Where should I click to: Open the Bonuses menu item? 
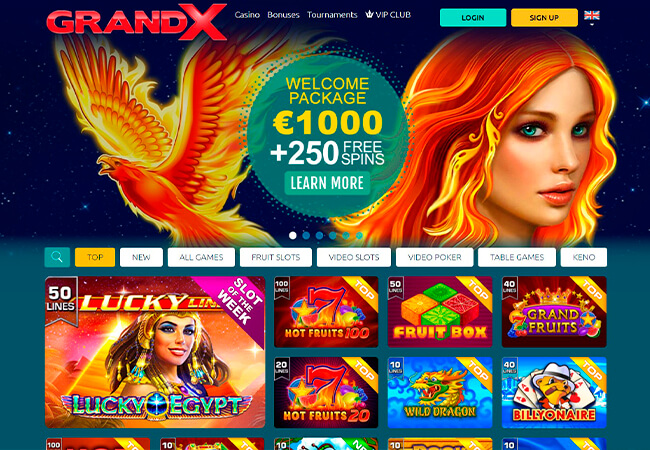click(283, 15)
